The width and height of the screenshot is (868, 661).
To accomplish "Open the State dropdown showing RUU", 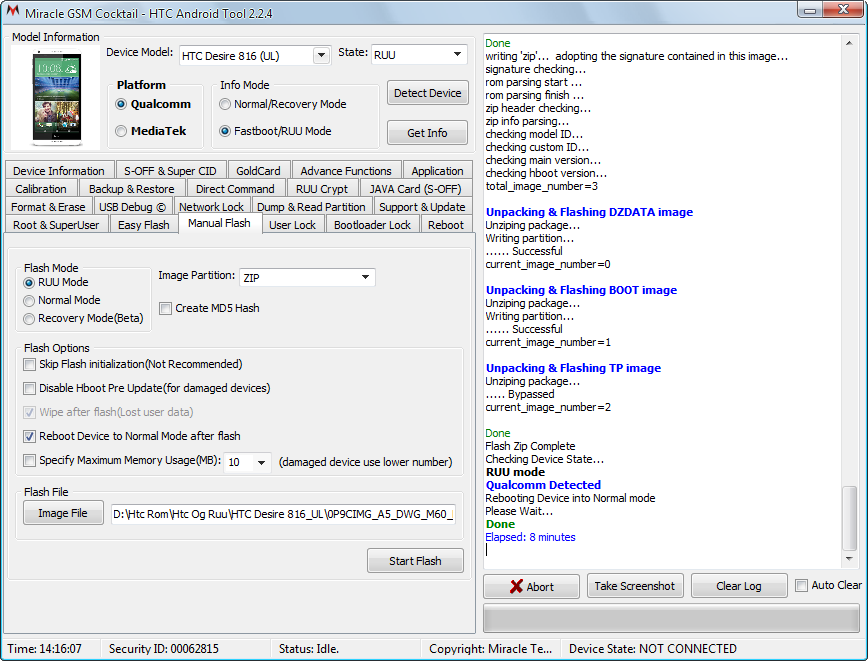I will [457, 54].
